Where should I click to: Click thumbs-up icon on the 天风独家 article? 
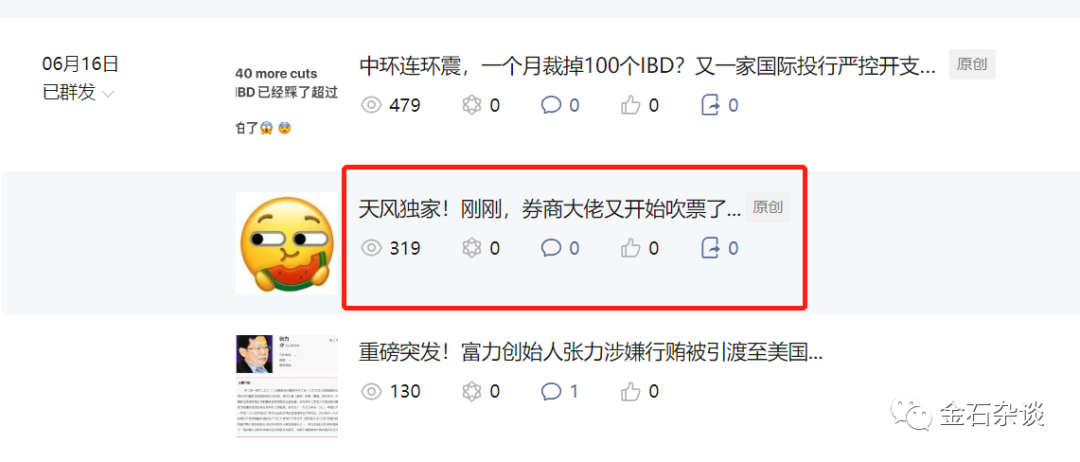click(x=631, y=248)
